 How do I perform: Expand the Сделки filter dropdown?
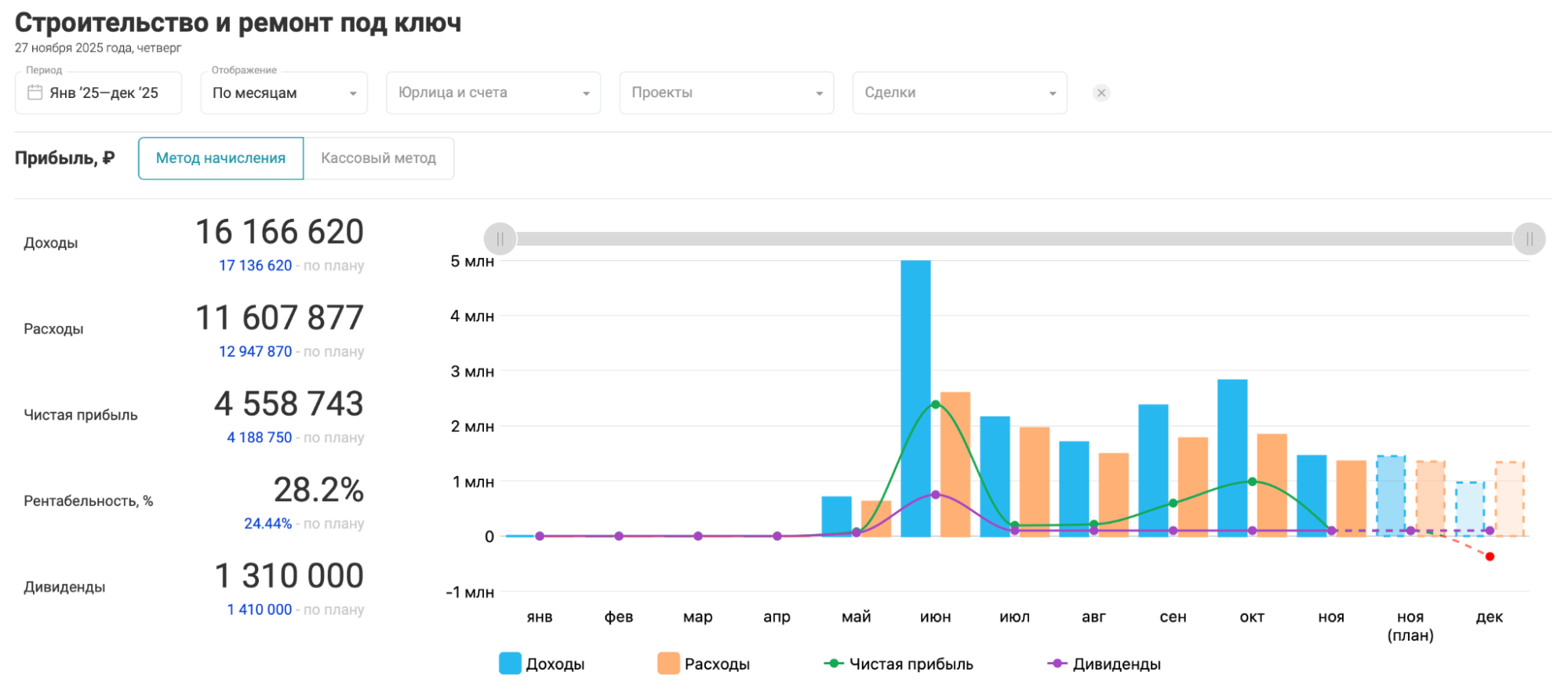(x=959, y=93)
